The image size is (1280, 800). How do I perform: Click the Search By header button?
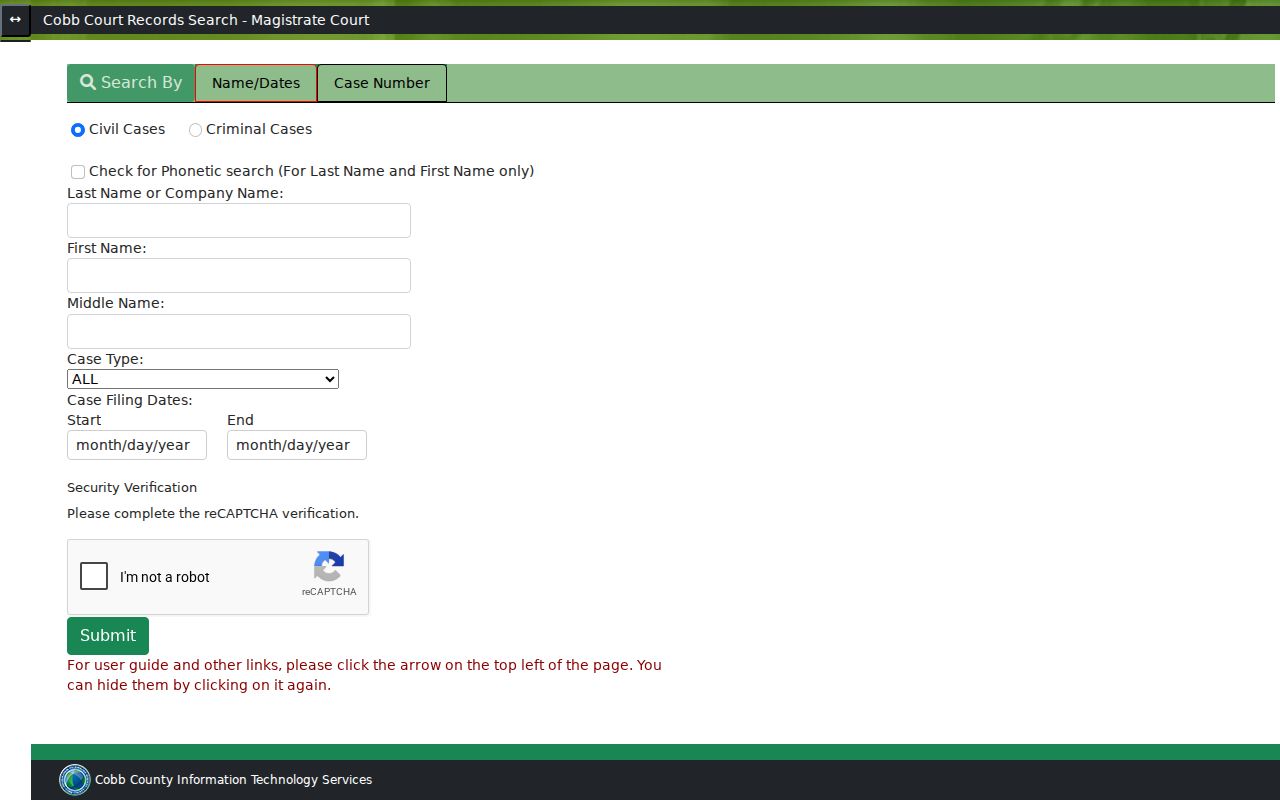click(131, 83)
